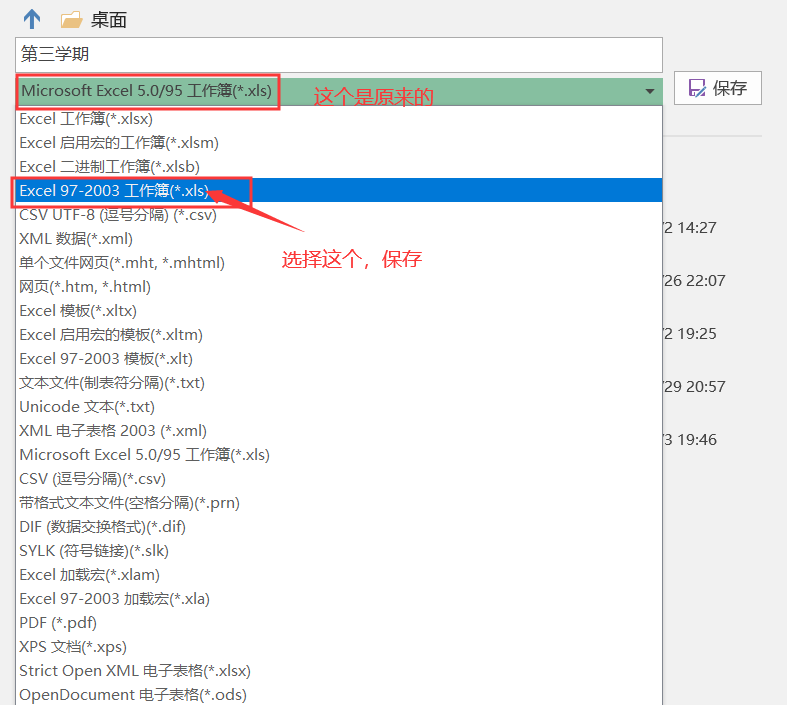Select Strict Open XML 电子表格(*.xlsx)
Screen dimensions: 787x705
tap(339, 671)
